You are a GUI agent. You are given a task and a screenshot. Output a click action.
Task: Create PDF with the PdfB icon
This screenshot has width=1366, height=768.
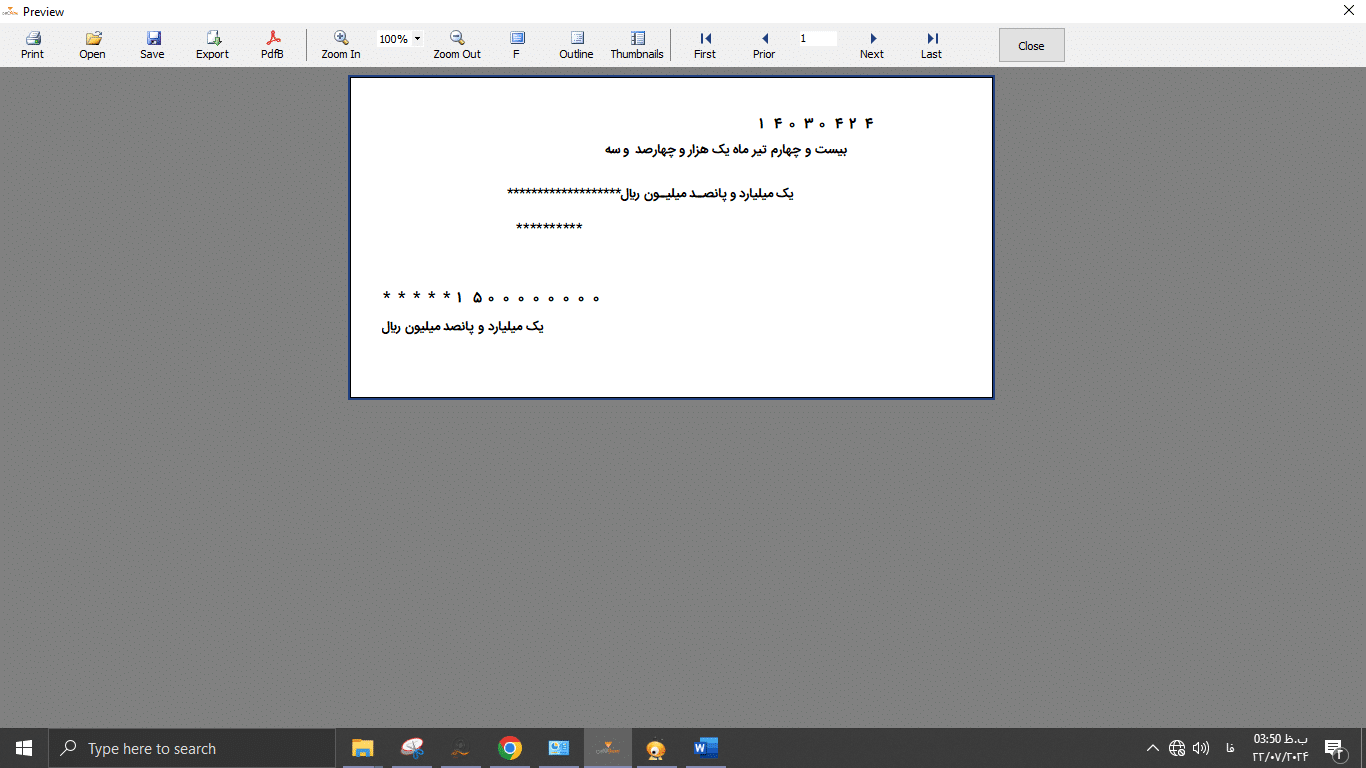(272, 45)
